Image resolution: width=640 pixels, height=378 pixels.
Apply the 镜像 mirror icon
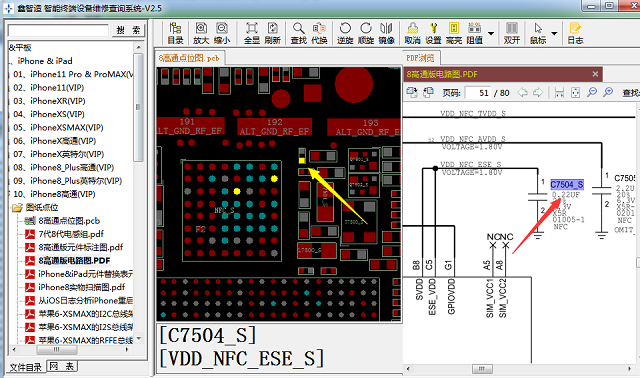[386, 33]
